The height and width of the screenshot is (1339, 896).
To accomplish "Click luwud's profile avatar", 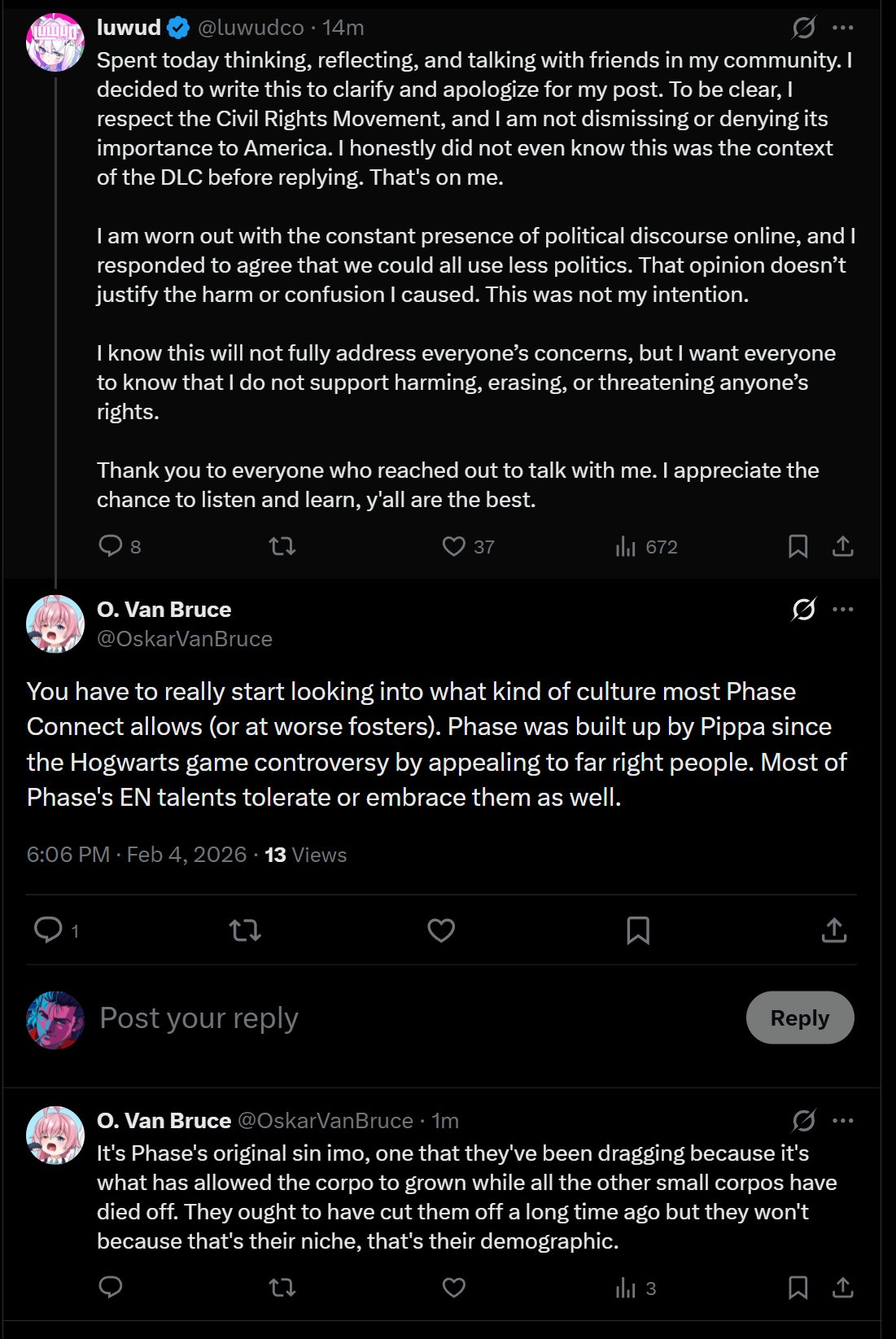I will click(x=55, y=42).
